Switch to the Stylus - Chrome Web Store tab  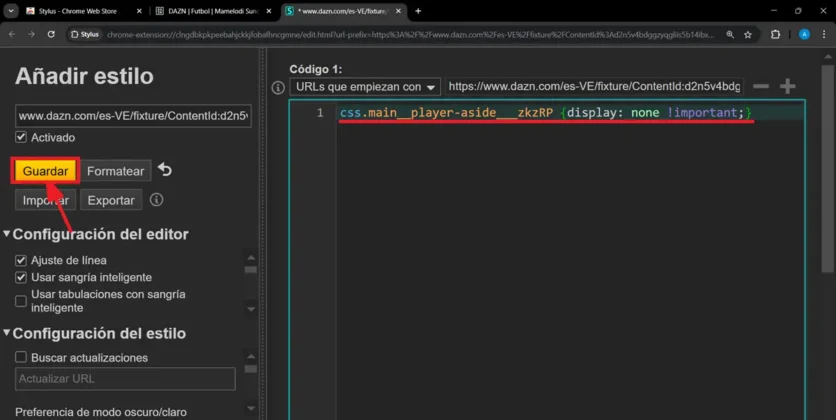(x=75, y=11)
